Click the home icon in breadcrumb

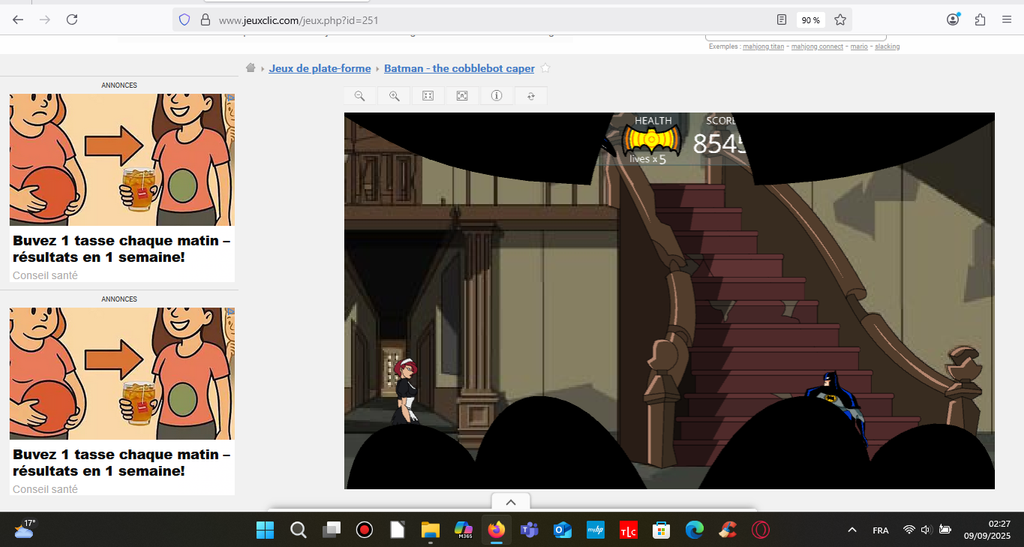click(x=252, y=69)
